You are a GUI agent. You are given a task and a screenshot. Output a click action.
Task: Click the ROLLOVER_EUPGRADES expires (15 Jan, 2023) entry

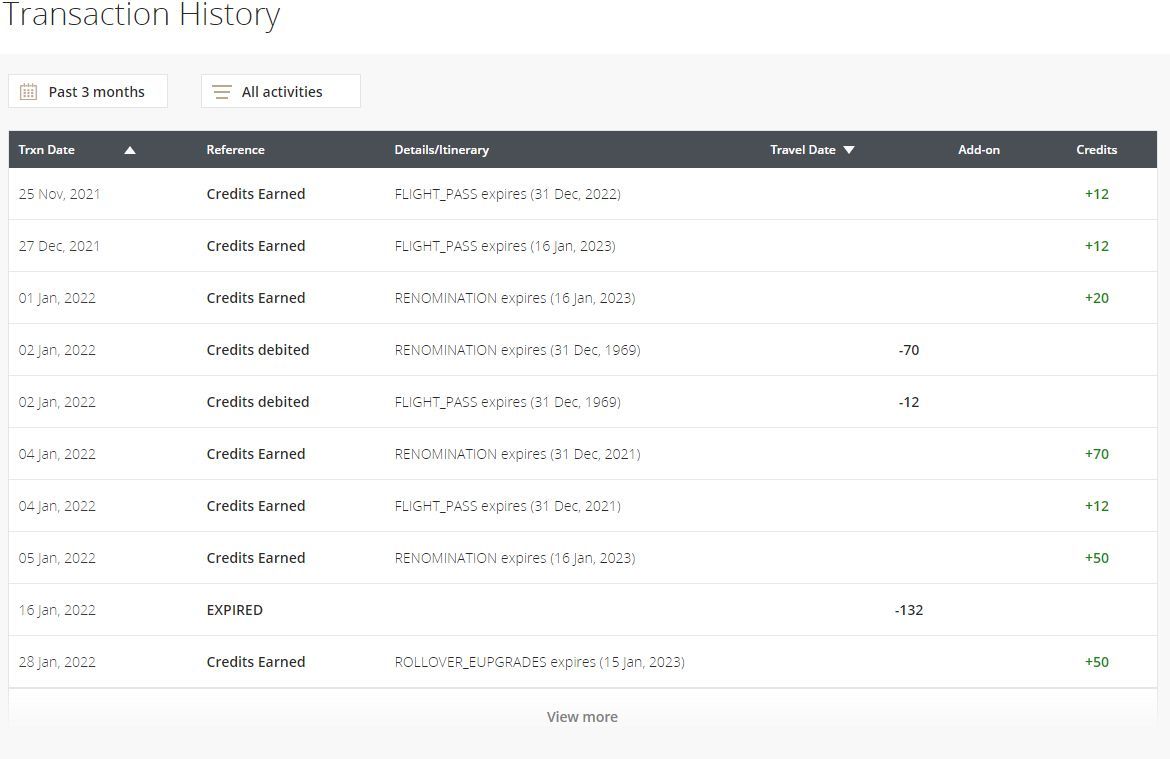539,662
